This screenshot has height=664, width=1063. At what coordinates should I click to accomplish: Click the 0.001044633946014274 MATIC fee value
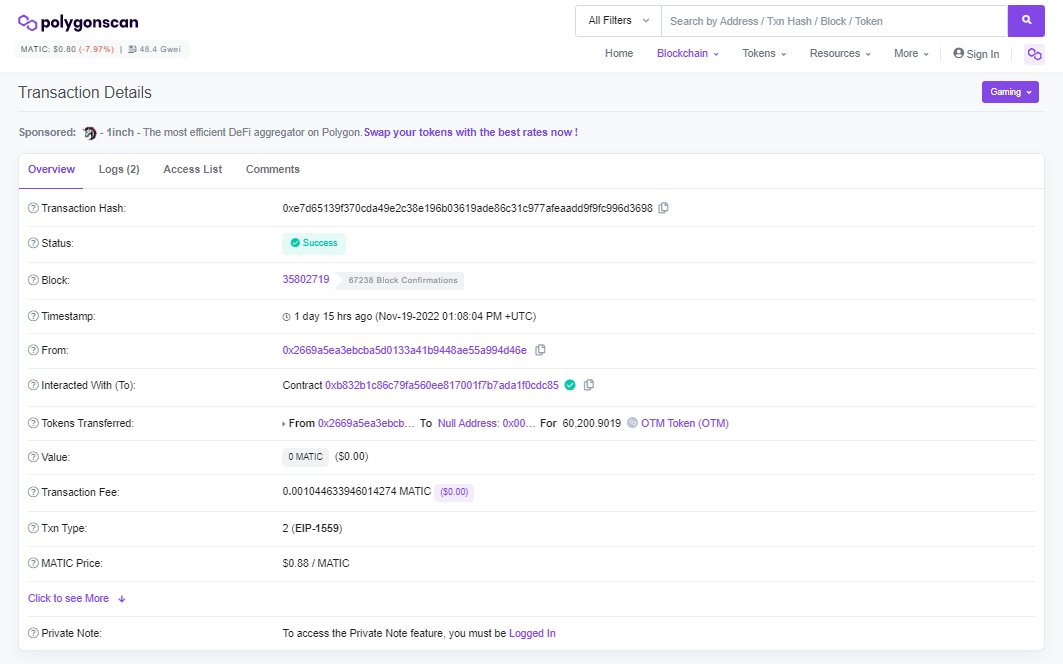(357, 491)
